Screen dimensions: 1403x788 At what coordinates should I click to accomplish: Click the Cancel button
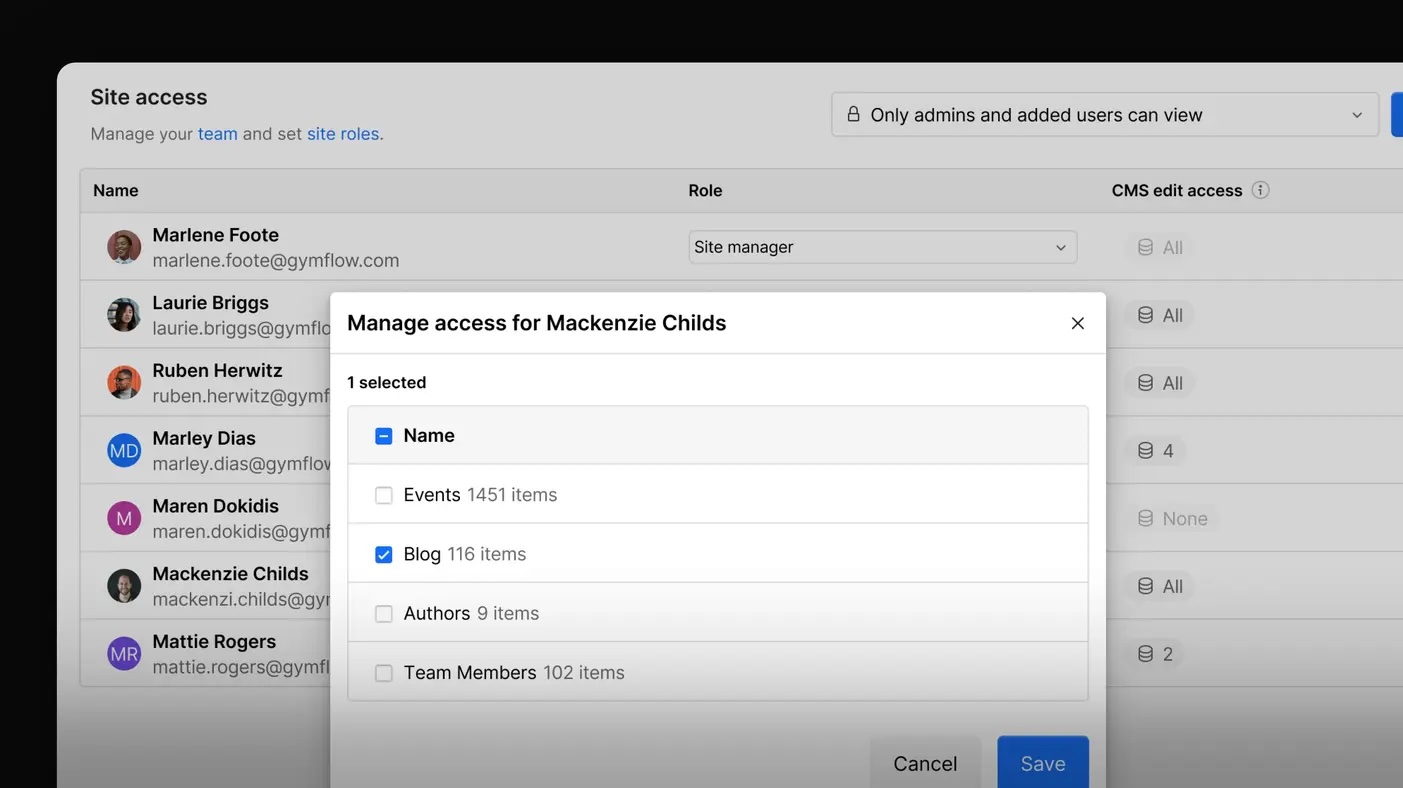coord(925,763)
